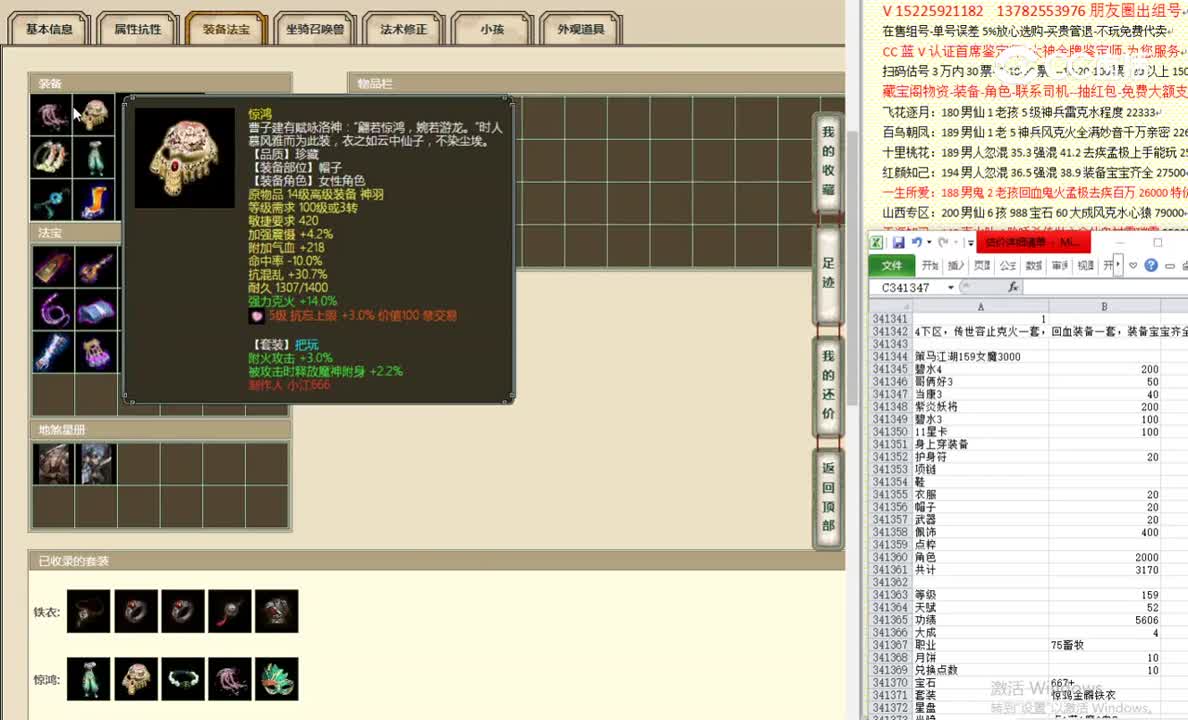Open the Name Box dropdown showing C341347
Image resolution: width=1188 pixels, height=720 pixels.
(x=951, y=286)
